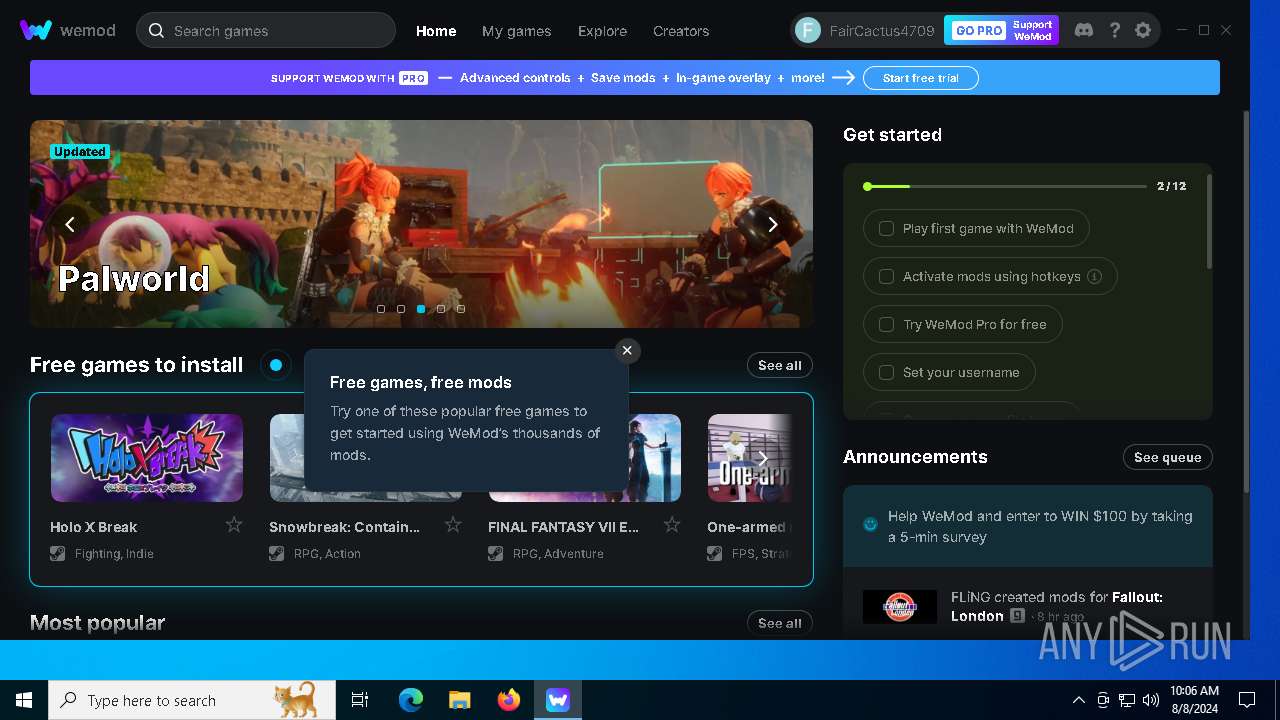
Task: Open WIN $100 survey announcement
Action: click(x=1028, y=526)
